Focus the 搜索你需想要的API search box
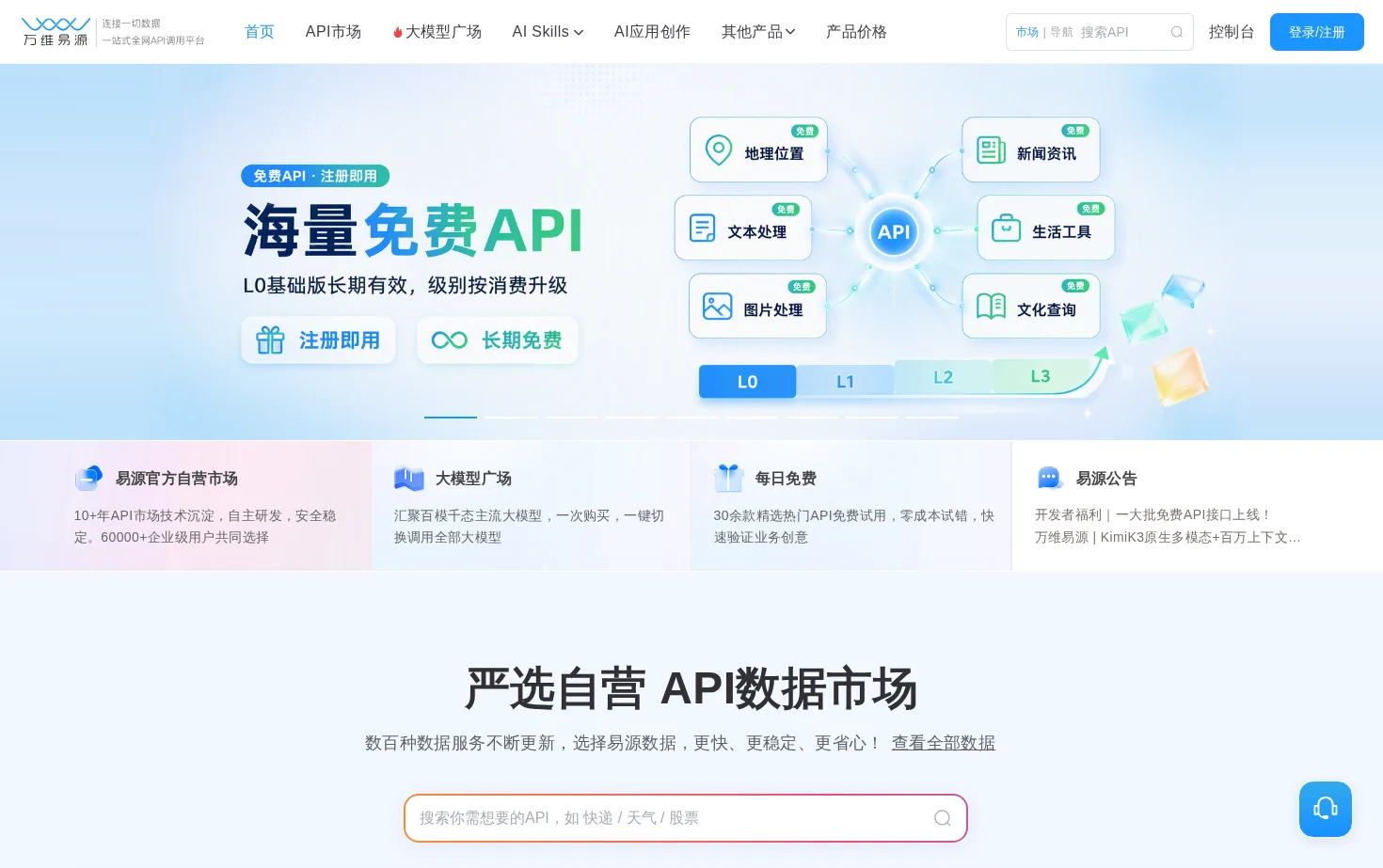 pyautogui.click(x=686, y=818)
